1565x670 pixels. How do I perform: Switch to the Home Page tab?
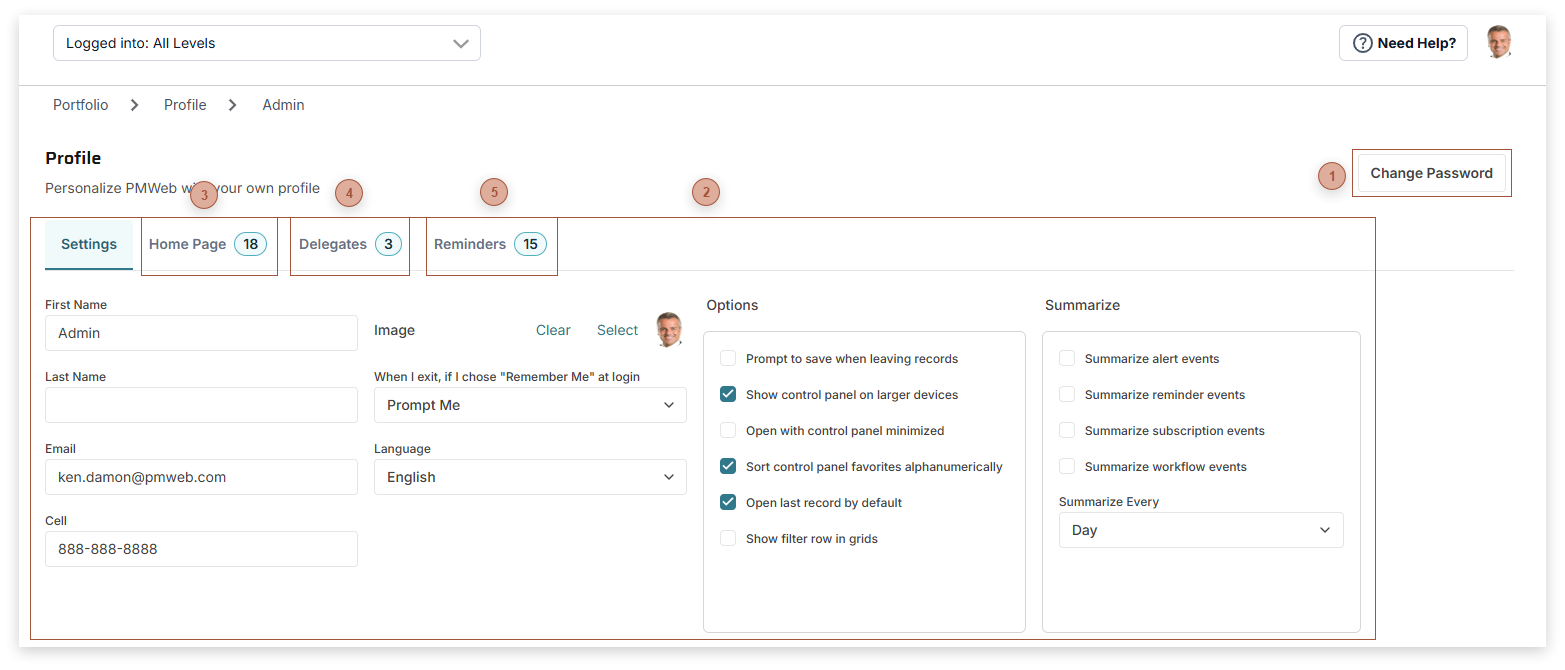point(208,244)
